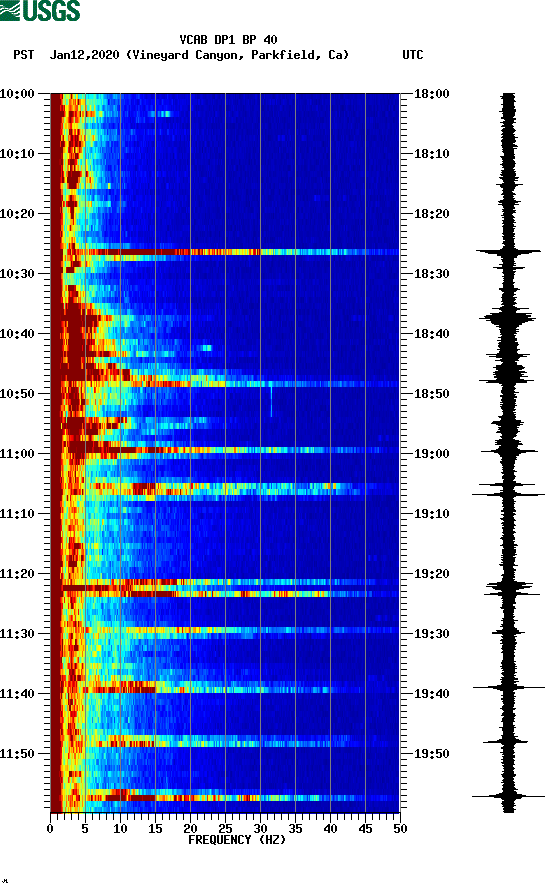Image resolution: width=552 pixels, height=892 pixels.
Task: Click the seismogram spike near 19:39 UTC
Action: (508, 687)
